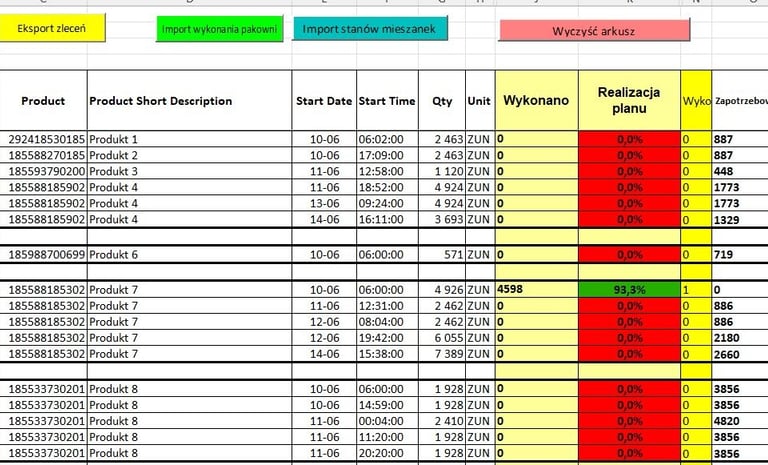The image size is (768, 465).
Task: Select the red 0,0% cell in Produkt 1 row
Action: pyautogui.click(x=629, y=139)
